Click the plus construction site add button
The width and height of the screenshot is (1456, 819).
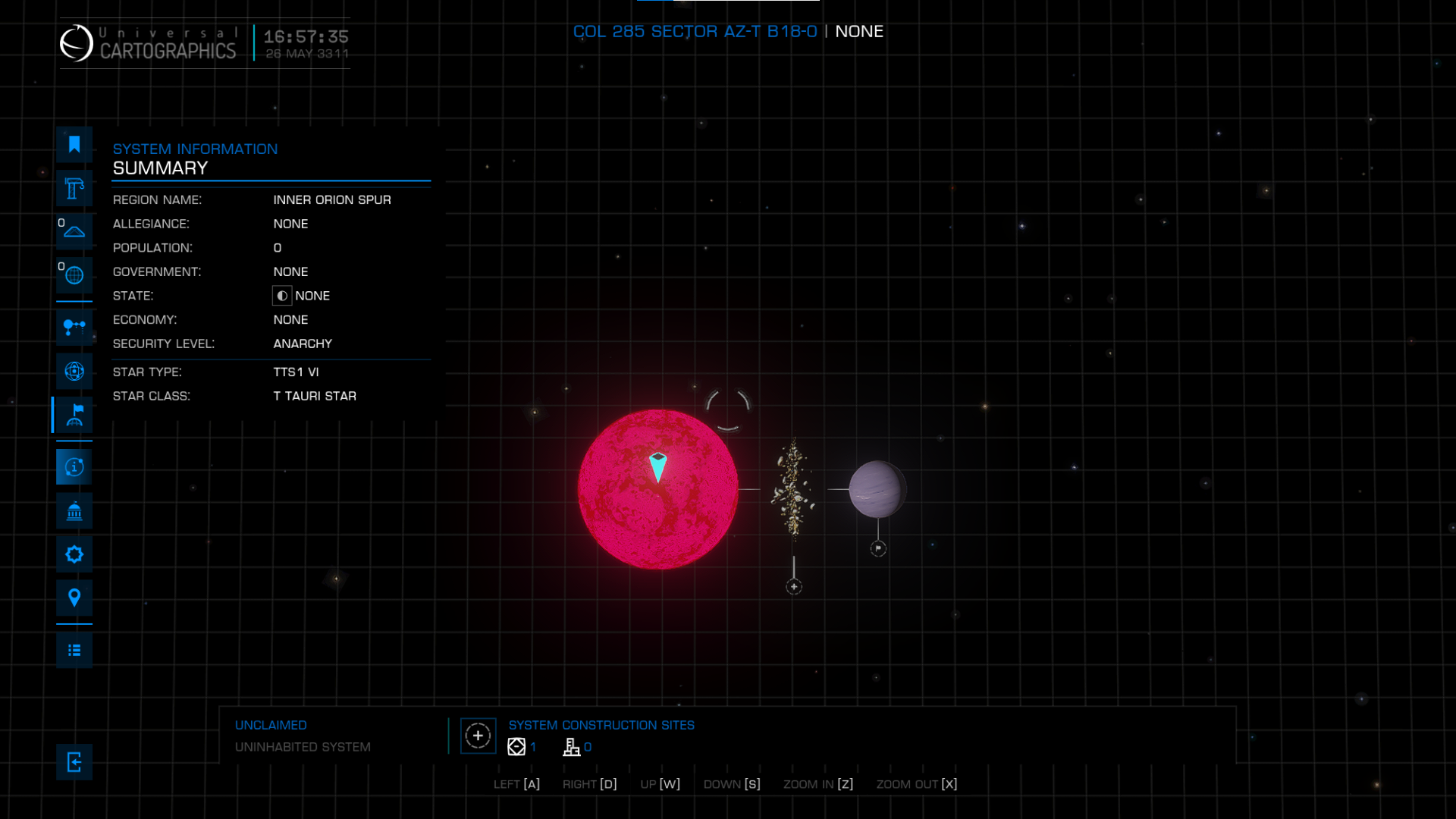(x=478, y=736)
